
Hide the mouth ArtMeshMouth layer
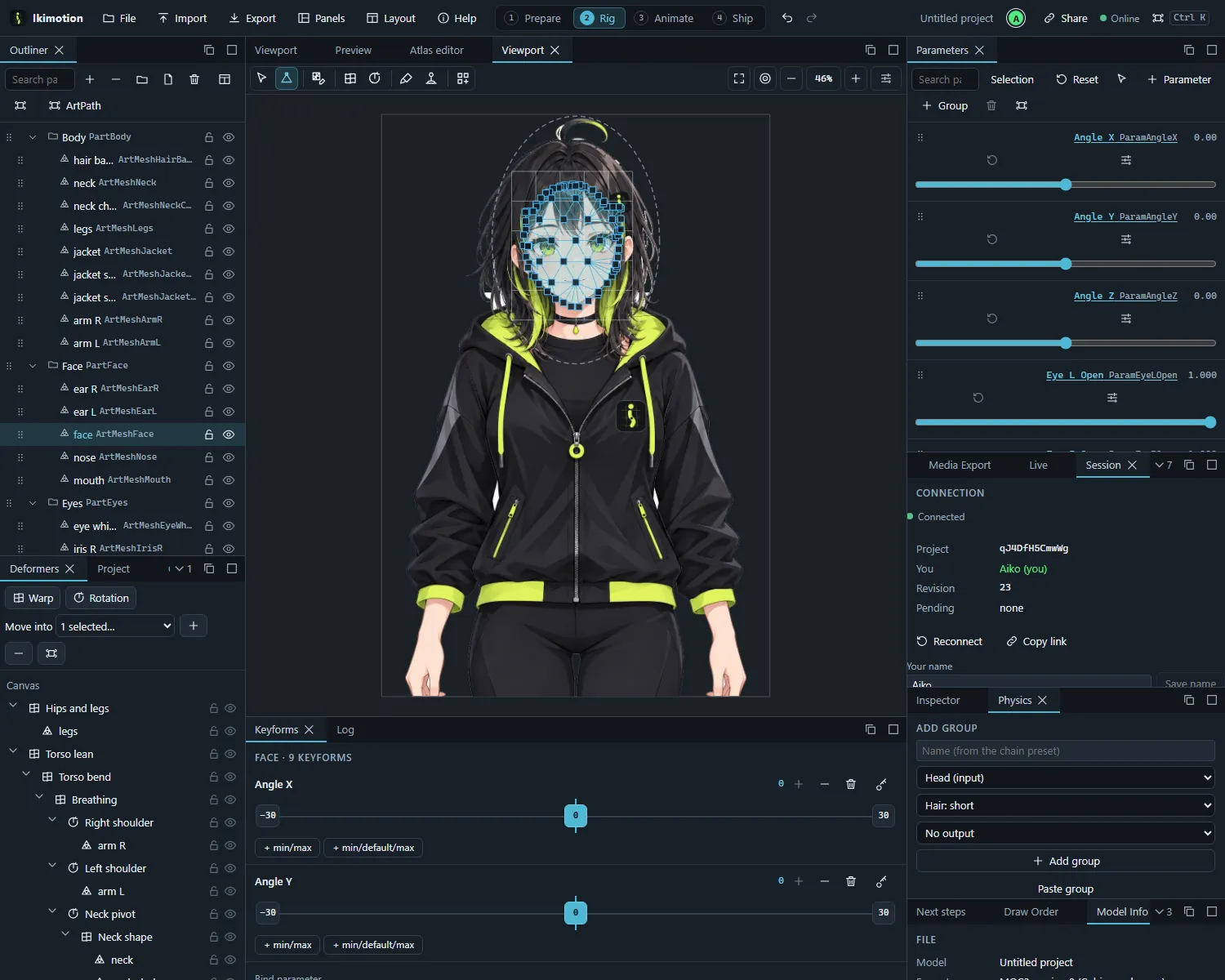pos(229,480)
